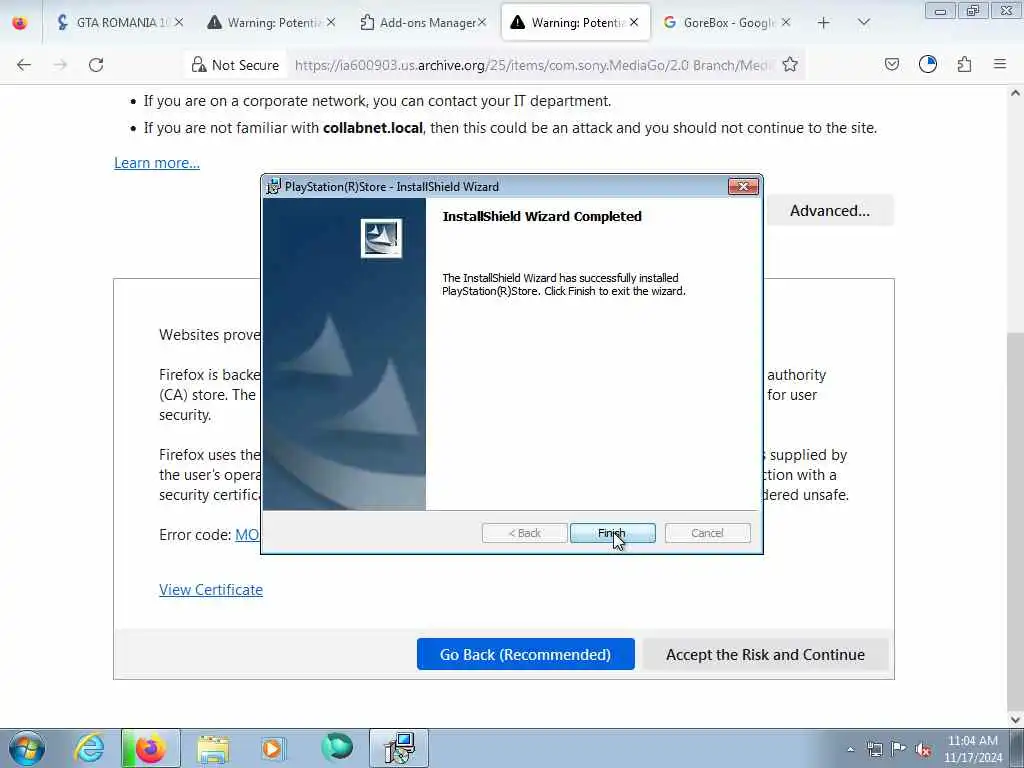The image size is (1024, 768).
Task: Bookmark this page with the star icon
Action: click(x=790, y=65)
